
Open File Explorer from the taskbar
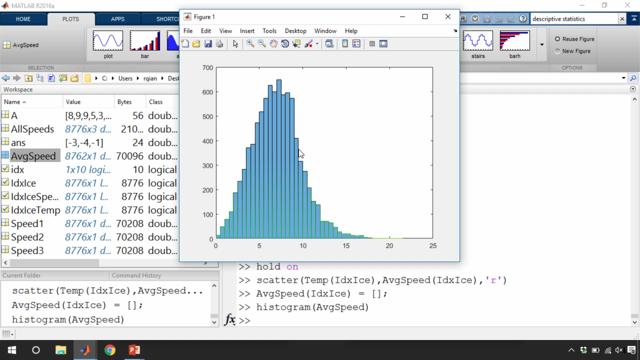click(x=61, y=350)
